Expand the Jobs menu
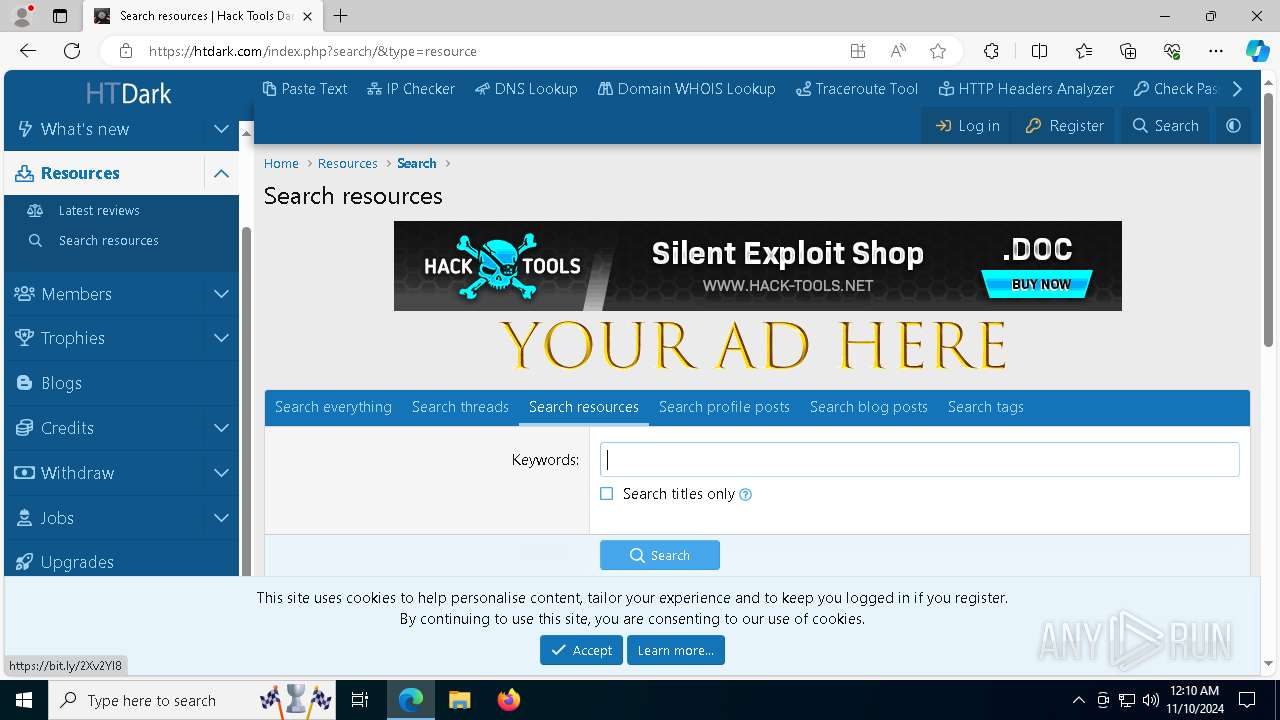This screenshot has height=720, width=1280. (x=221, y=518)
